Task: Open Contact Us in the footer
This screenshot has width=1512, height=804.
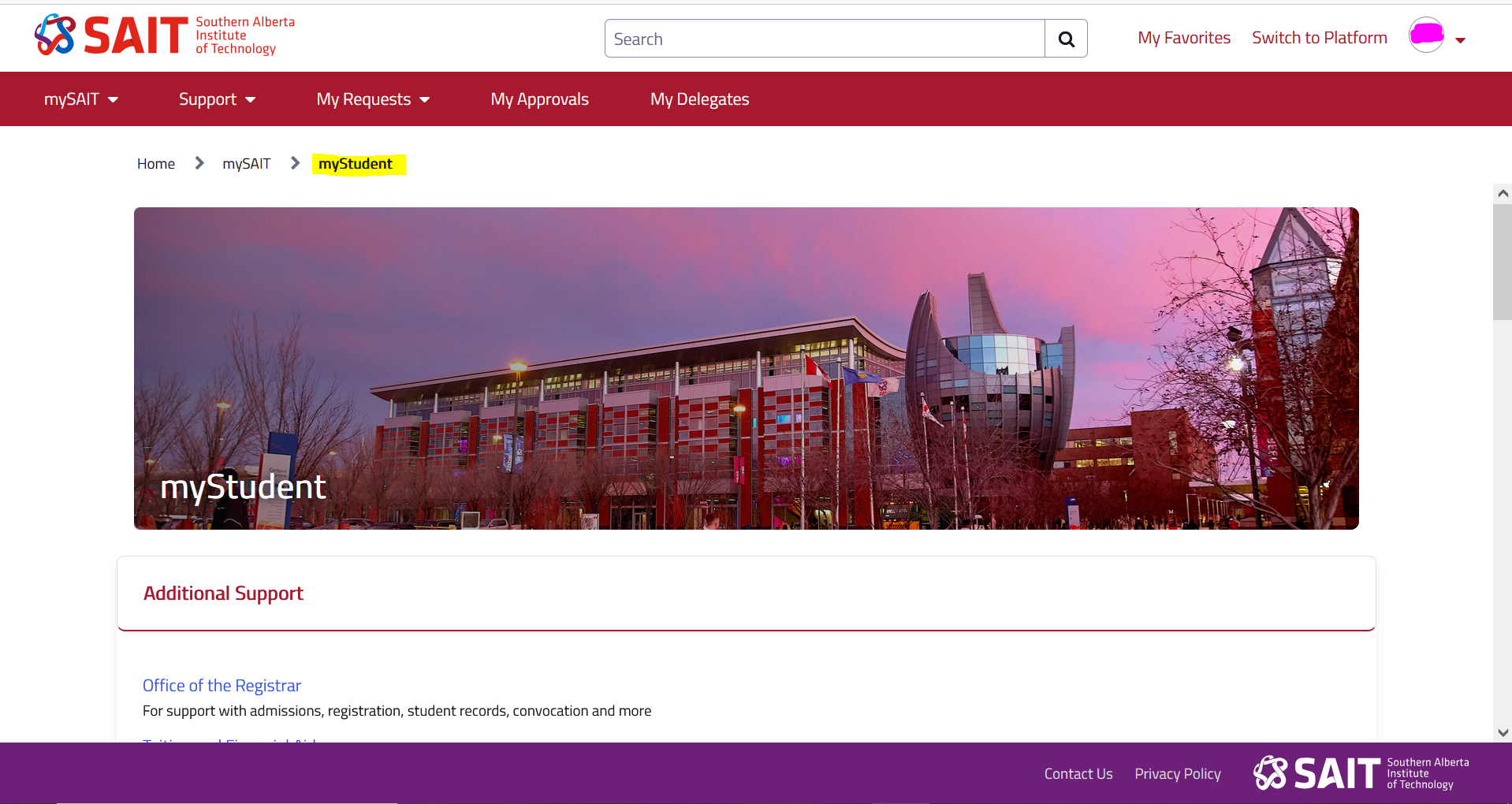Action: [x=1078, y=774]
